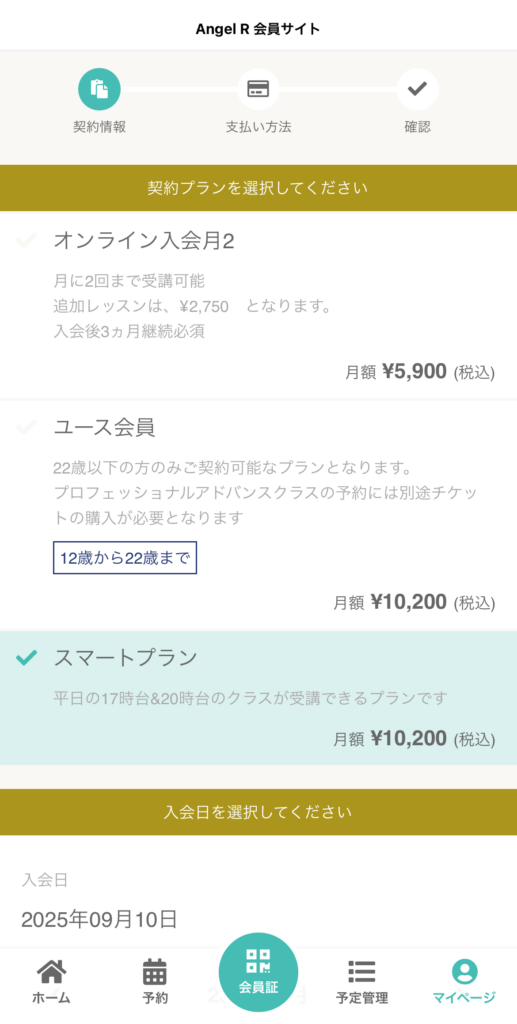Tap the 支払い方法 credit card step icon
The height and width of the screenshot is (1024, 517).
(258, 89)
